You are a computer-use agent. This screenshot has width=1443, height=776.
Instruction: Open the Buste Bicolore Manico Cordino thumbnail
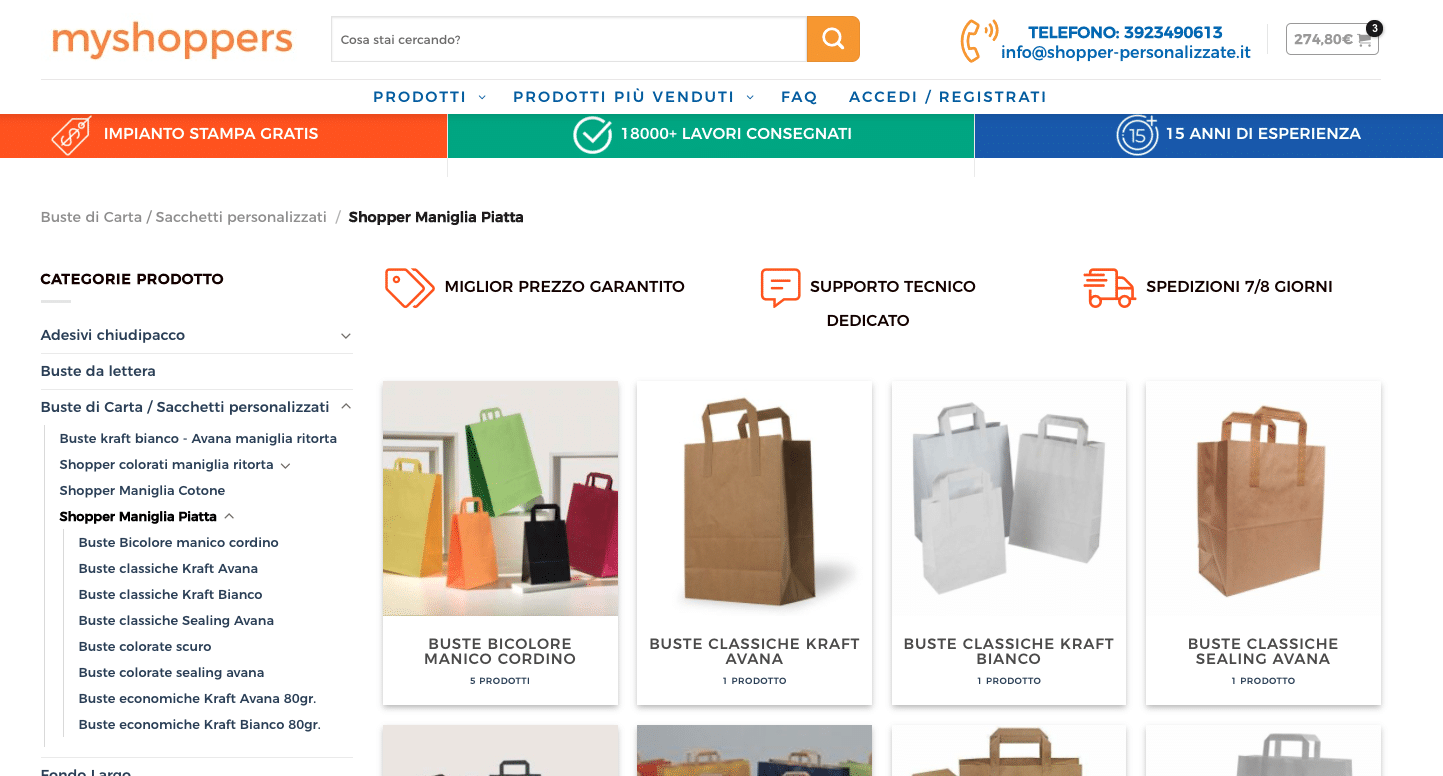(x=500, y=498)
